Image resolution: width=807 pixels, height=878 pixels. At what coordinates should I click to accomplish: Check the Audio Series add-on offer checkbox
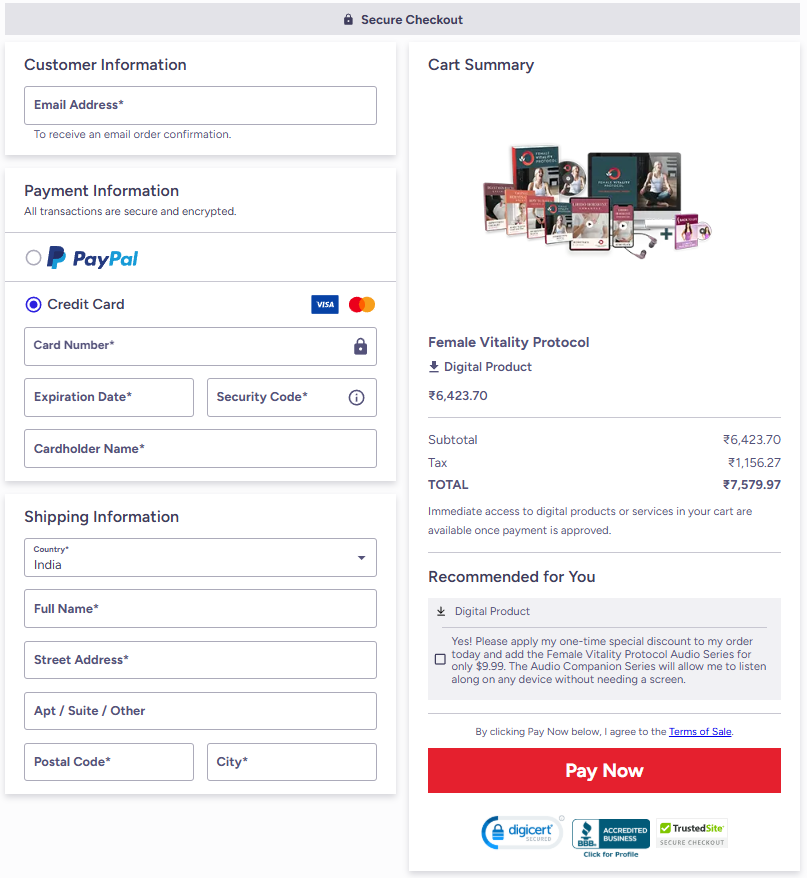(x=440, y=659)
